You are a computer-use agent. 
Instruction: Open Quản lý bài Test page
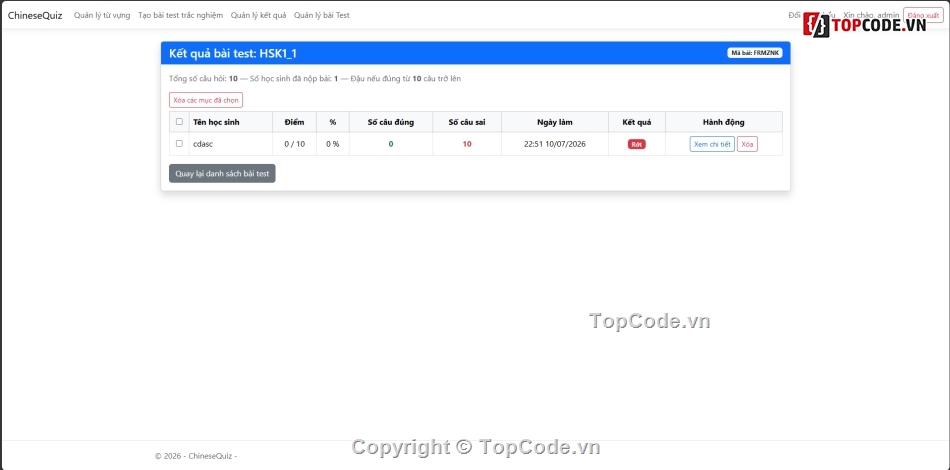coord(322,15)
